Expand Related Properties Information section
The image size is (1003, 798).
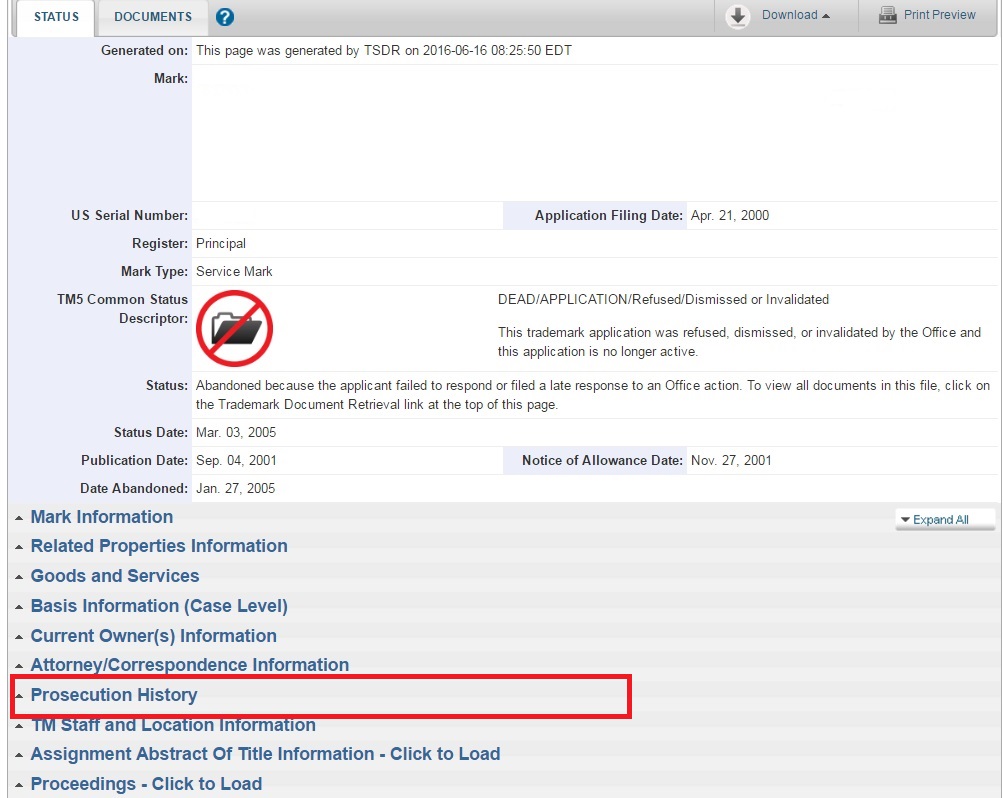159,546
